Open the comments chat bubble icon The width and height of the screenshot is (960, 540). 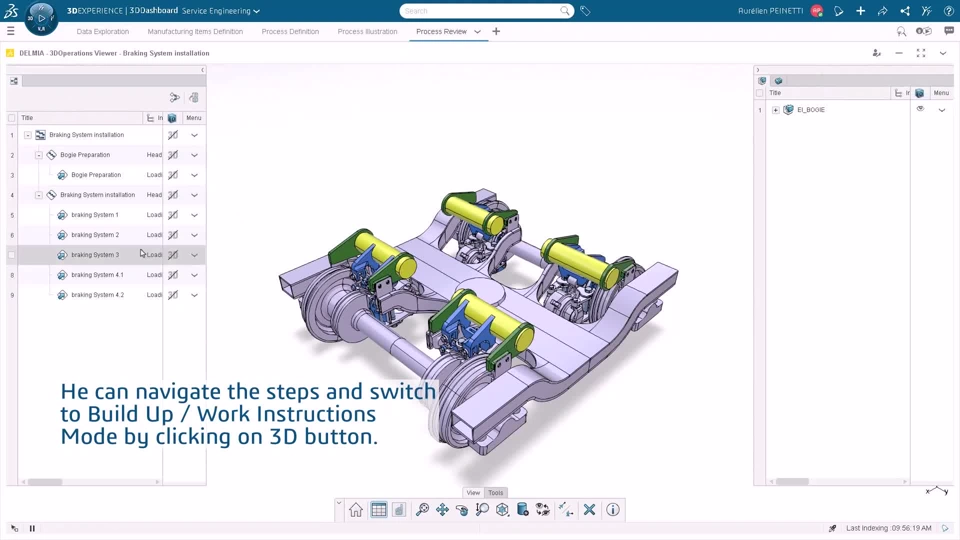pos(949,31)
